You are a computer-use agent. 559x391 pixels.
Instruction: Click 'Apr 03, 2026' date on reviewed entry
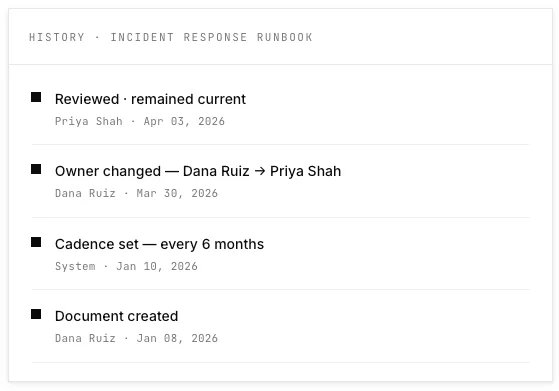tap(184, 121)
